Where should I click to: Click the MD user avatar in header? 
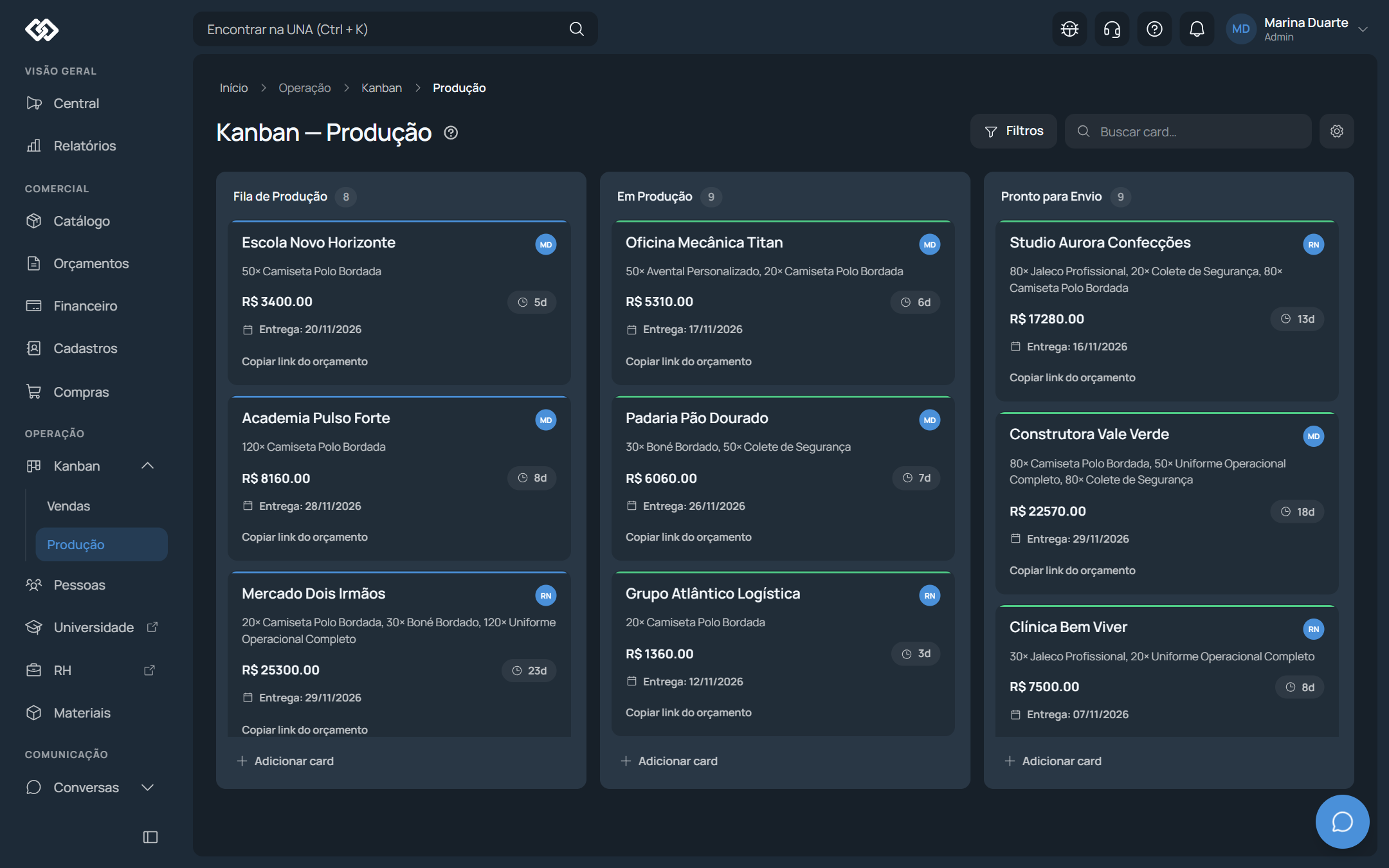point(1241,29)
